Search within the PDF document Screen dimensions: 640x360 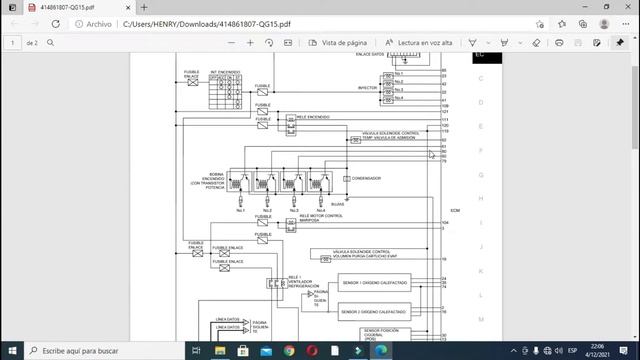(x=50, y=42)
